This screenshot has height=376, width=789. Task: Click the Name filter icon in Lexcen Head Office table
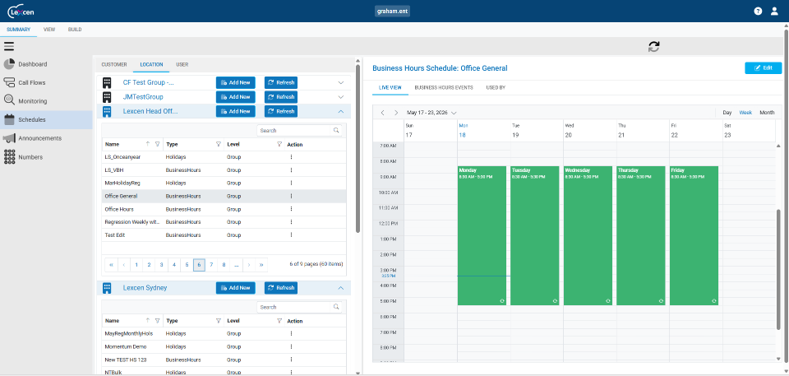(157, 144)
